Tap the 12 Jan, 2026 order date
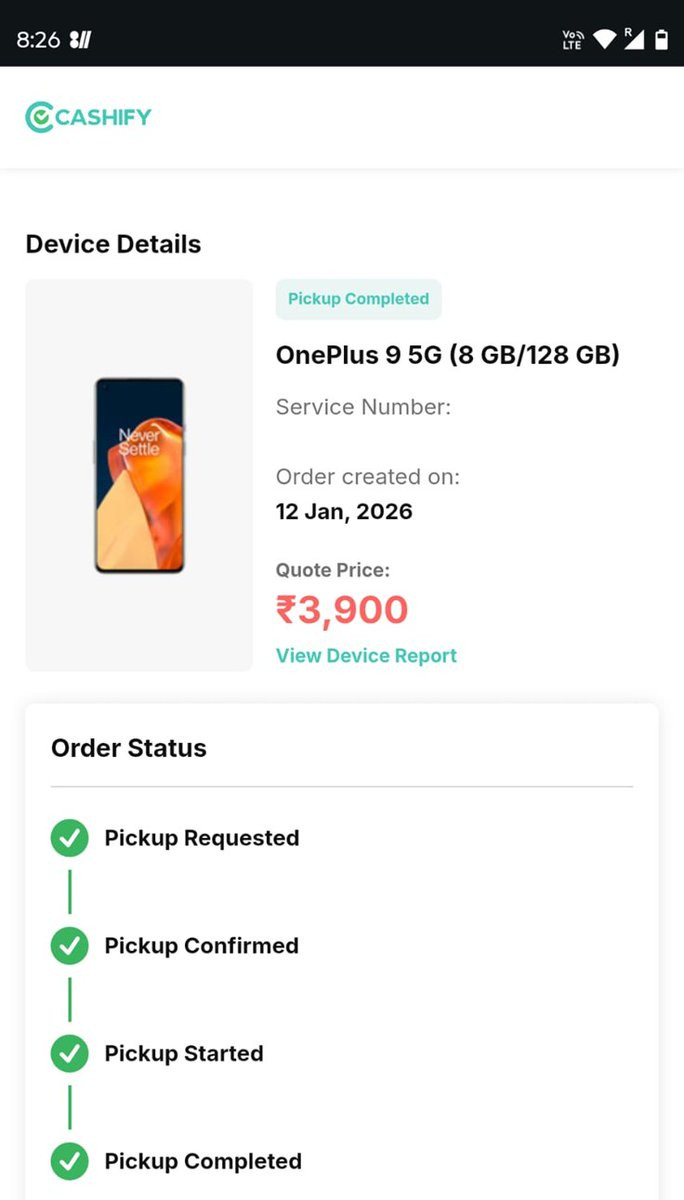Viewport: 684px width, 1200px height. [x=344, y=512]
